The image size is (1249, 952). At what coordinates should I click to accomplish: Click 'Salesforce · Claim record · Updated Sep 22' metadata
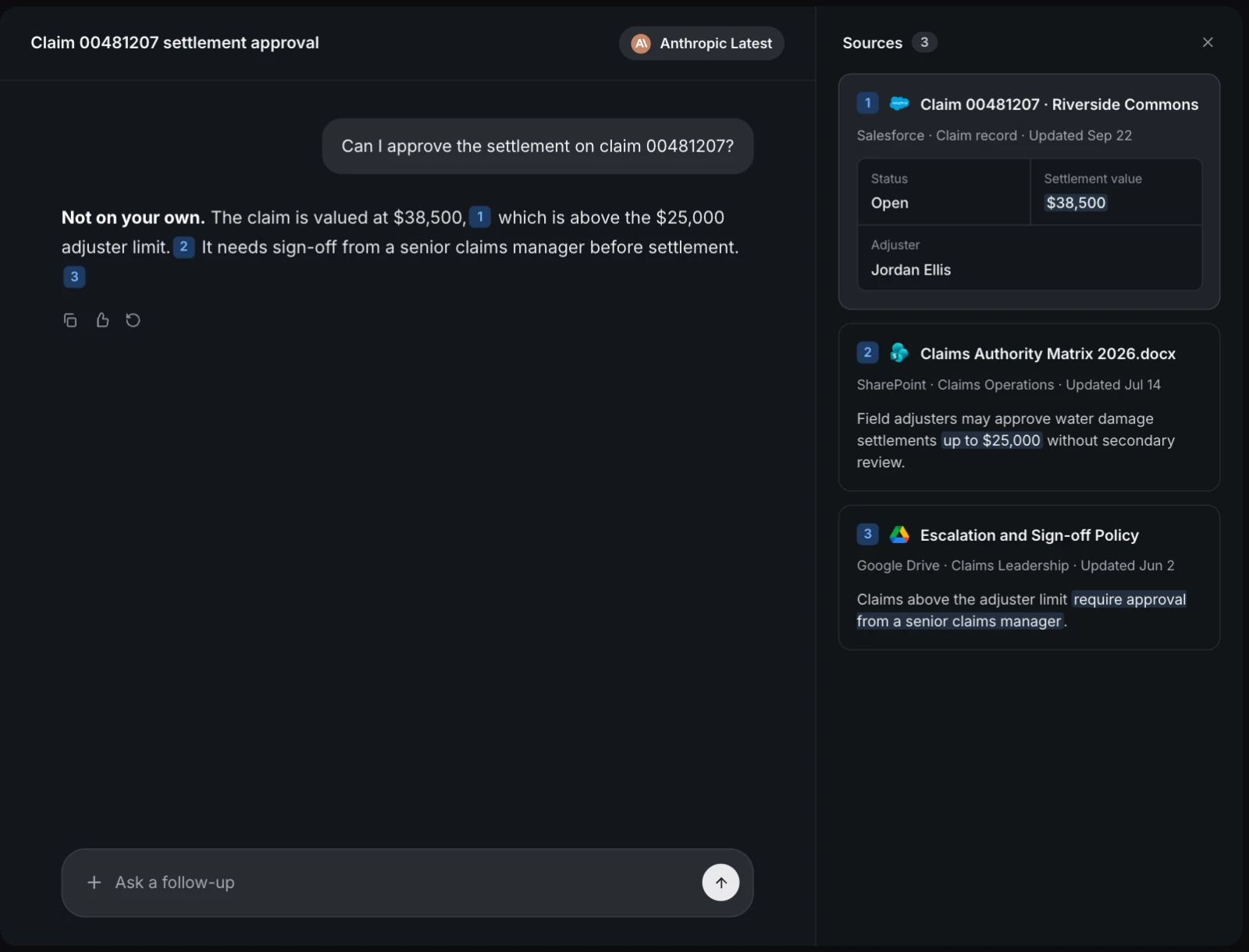[995, 135]
